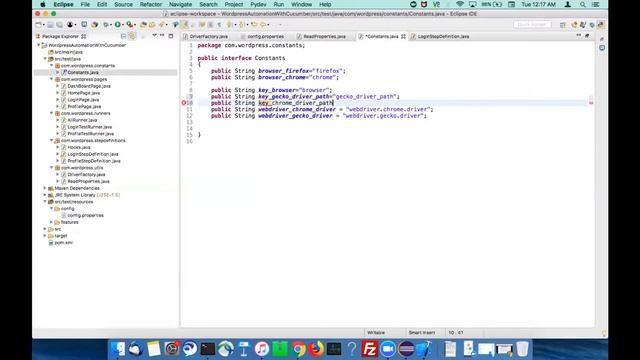
Task: Open the Source menu
Action: coord(123,4)
